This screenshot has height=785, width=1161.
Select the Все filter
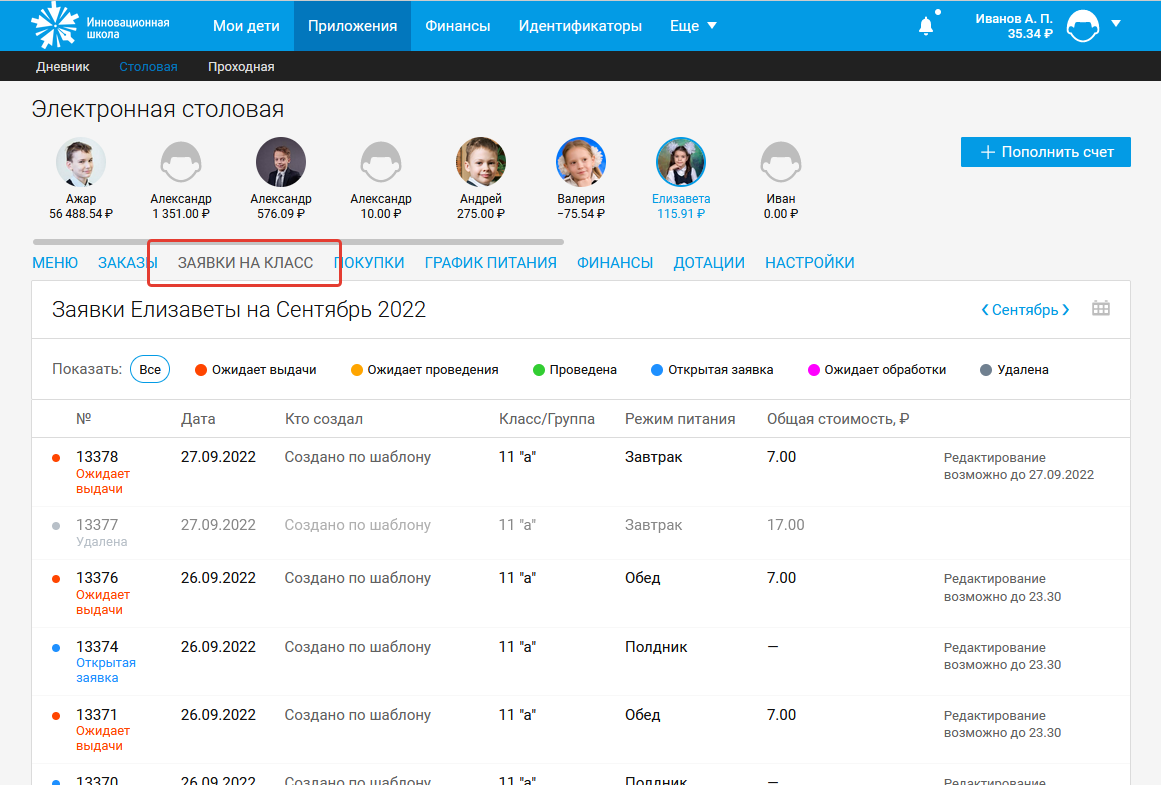[150, 370]
